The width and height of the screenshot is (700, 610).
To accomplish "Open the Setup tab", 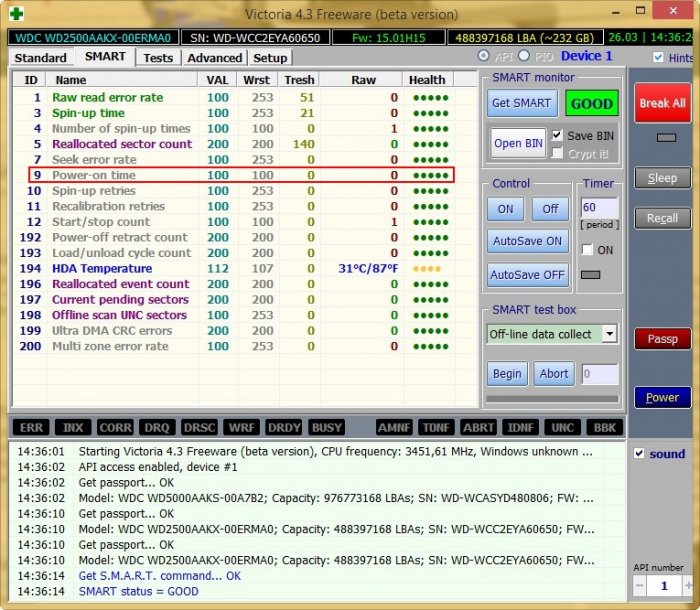I will point(270,58).
